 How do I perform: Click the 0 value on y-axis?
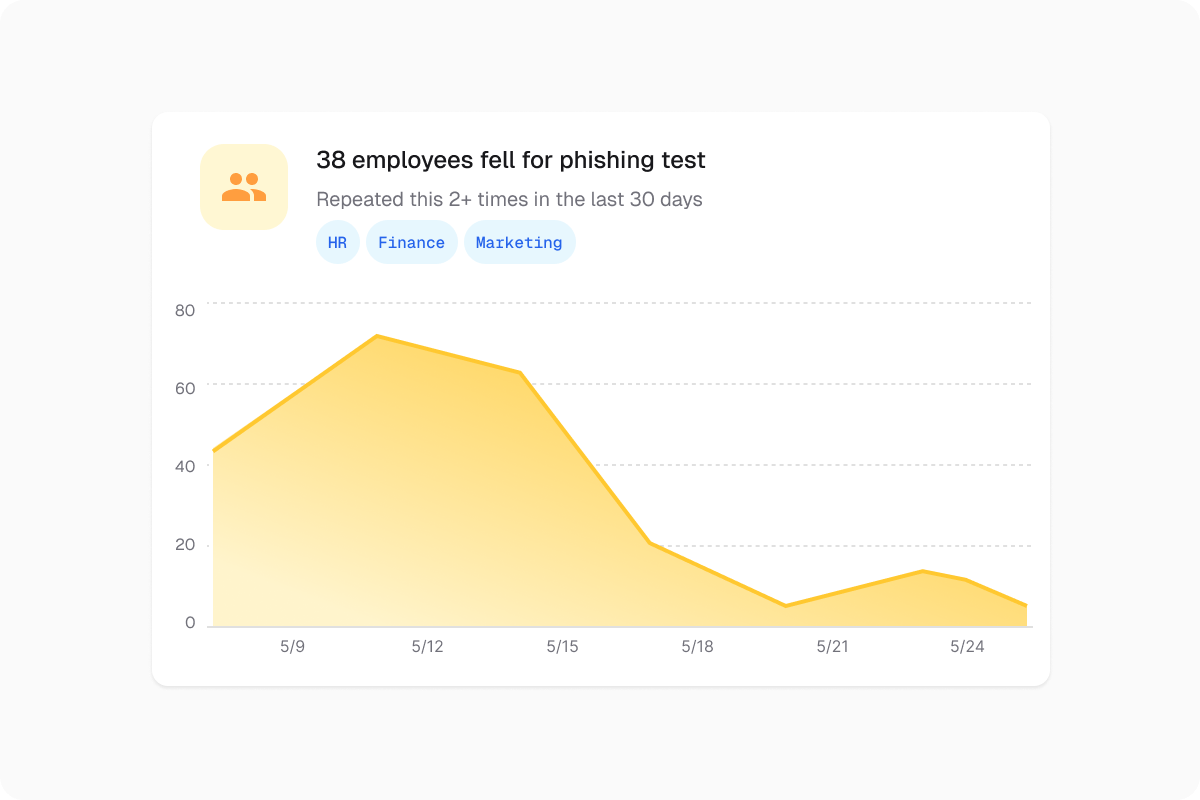pyautogui.click(x=190, y=623)
